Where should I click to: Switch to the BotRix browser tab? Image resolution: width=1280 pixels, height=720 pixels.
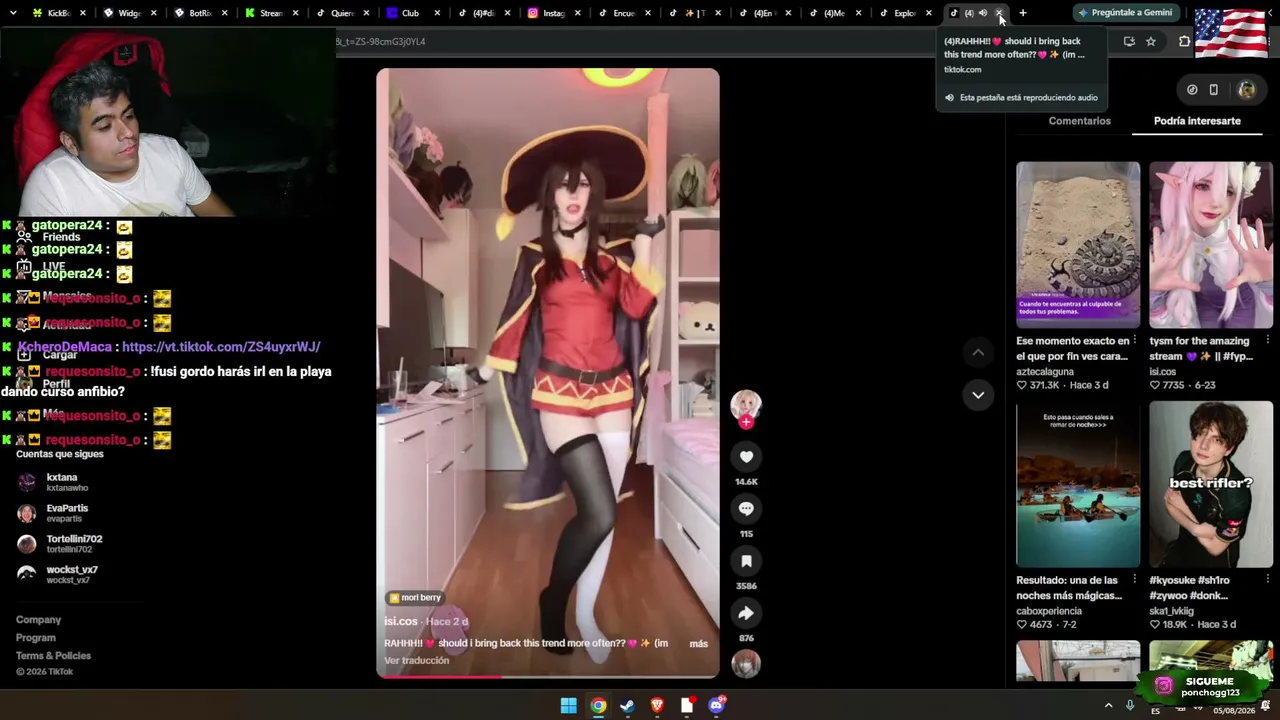pyautogui.click(x=200, y=13)
